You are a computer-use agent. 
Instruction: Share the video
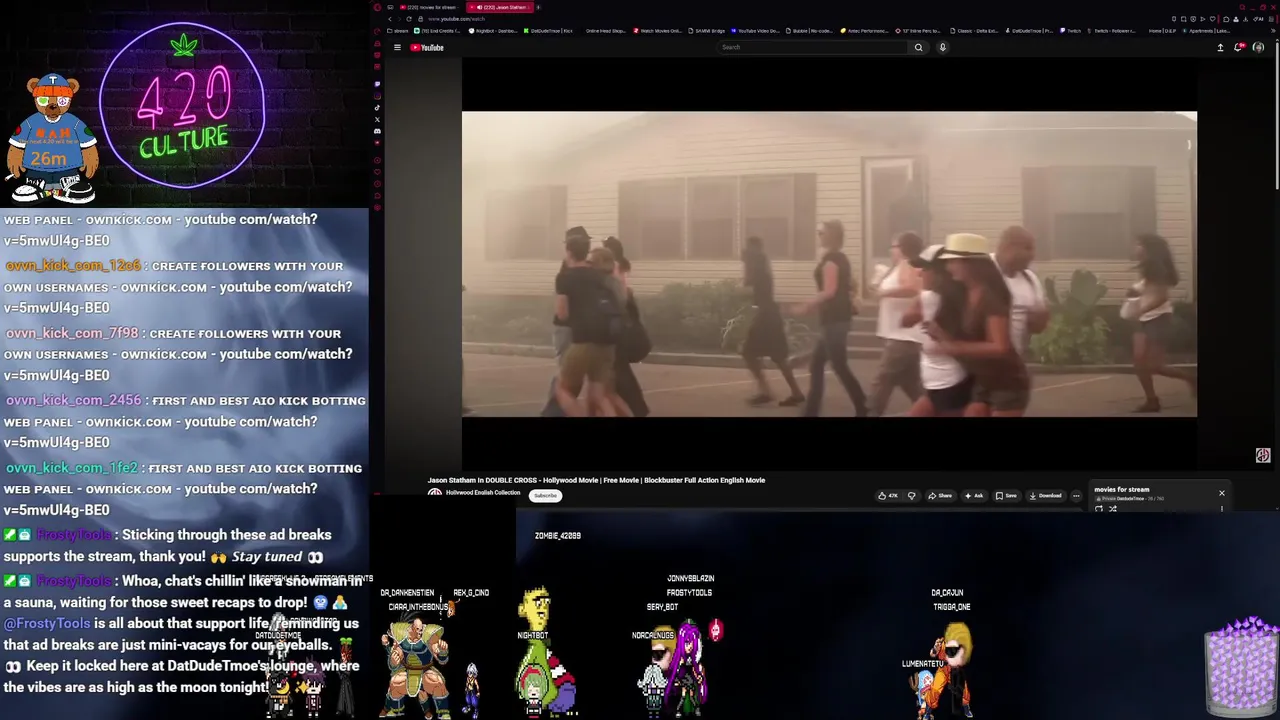click(x=939, y=496)
